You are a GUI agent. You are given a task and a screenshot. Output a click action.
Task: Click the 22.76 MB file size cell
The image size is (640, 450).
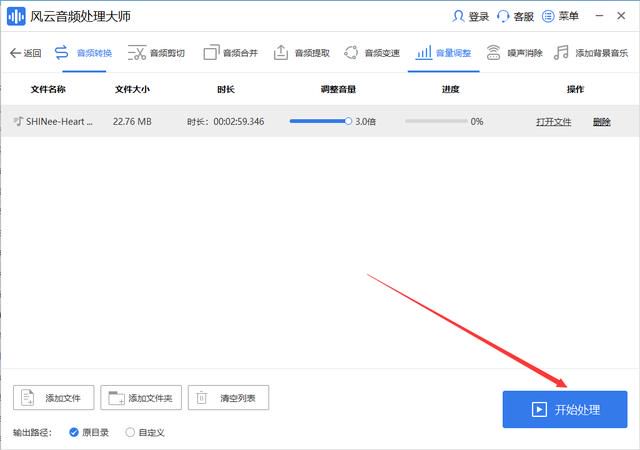tap(132, 121)
